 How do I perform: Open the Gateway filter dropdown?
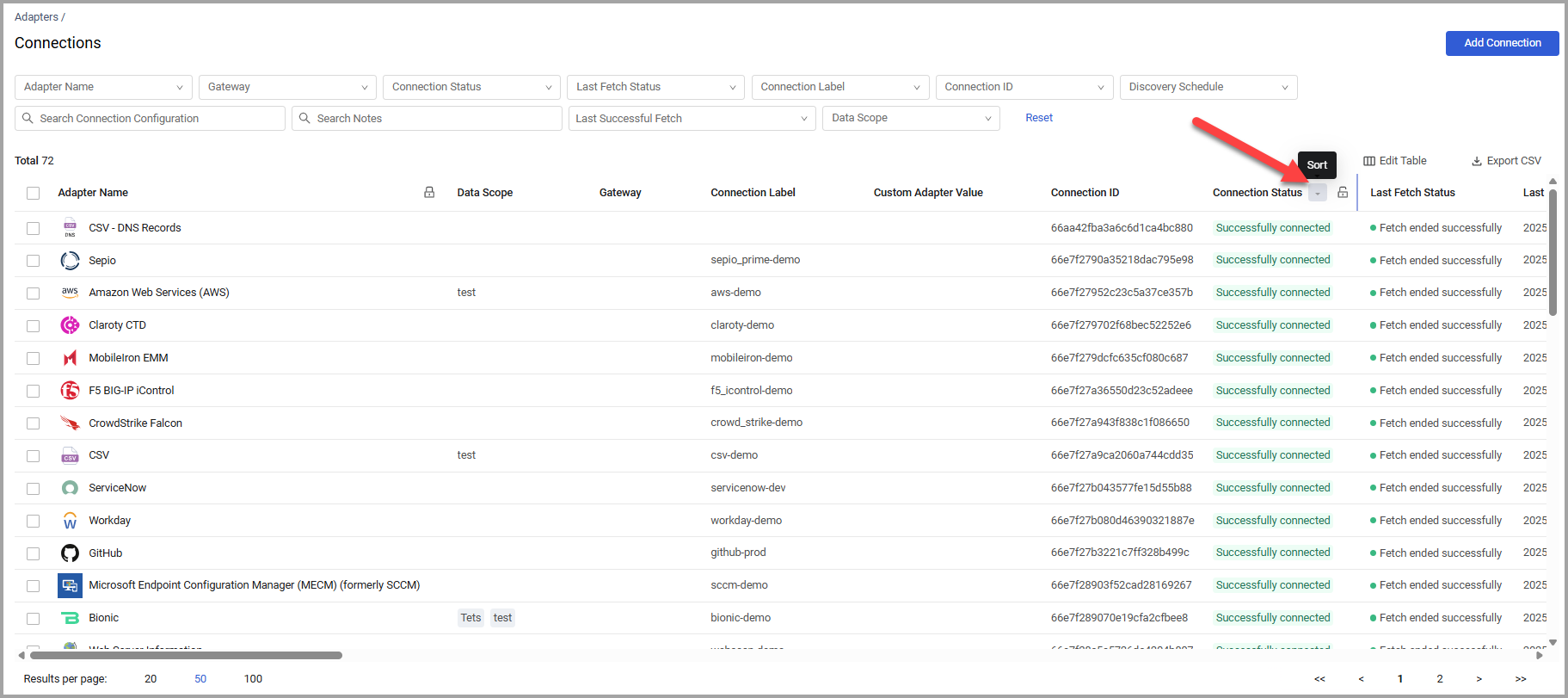click(287, 87)
